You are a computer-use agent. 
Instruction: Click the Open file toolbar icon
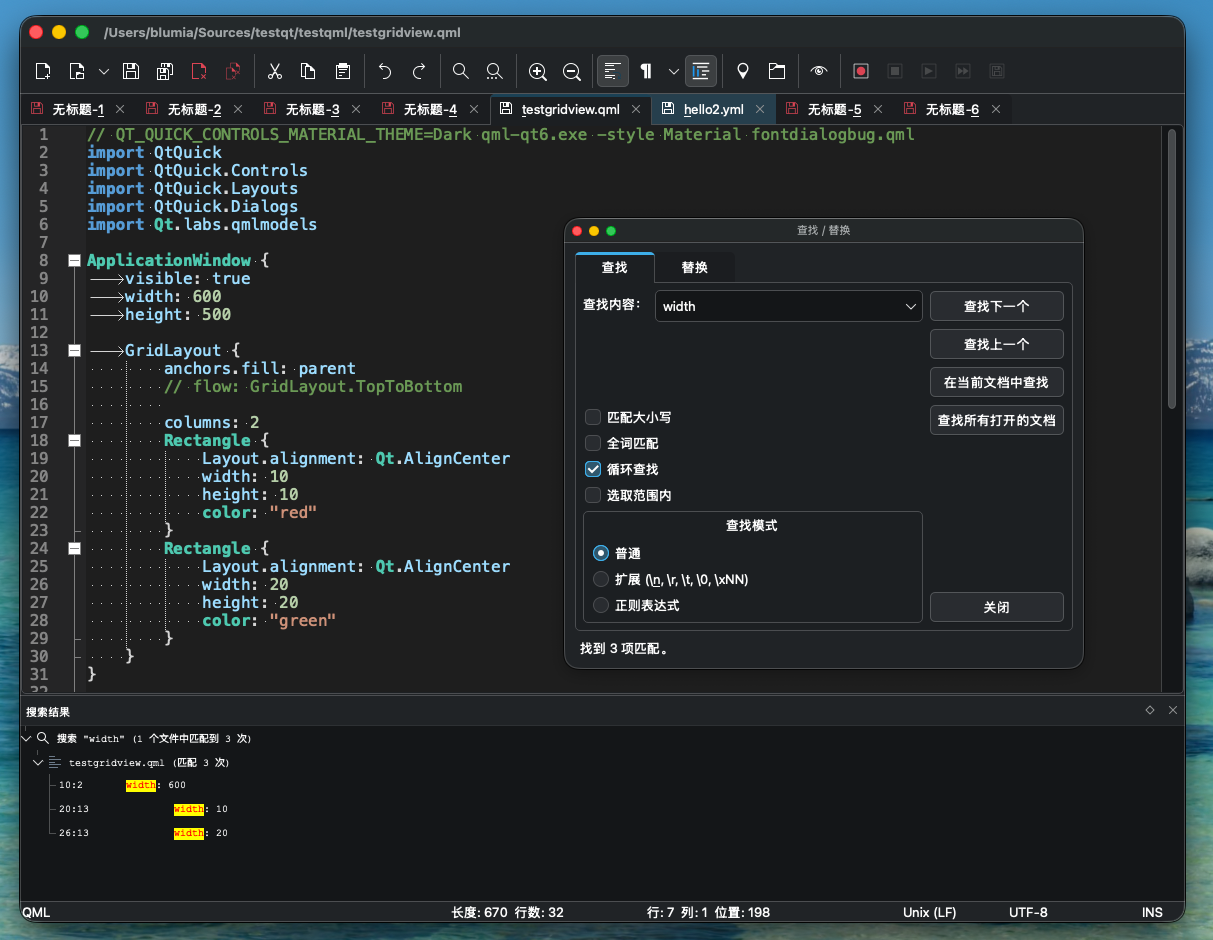pos(77,71)
